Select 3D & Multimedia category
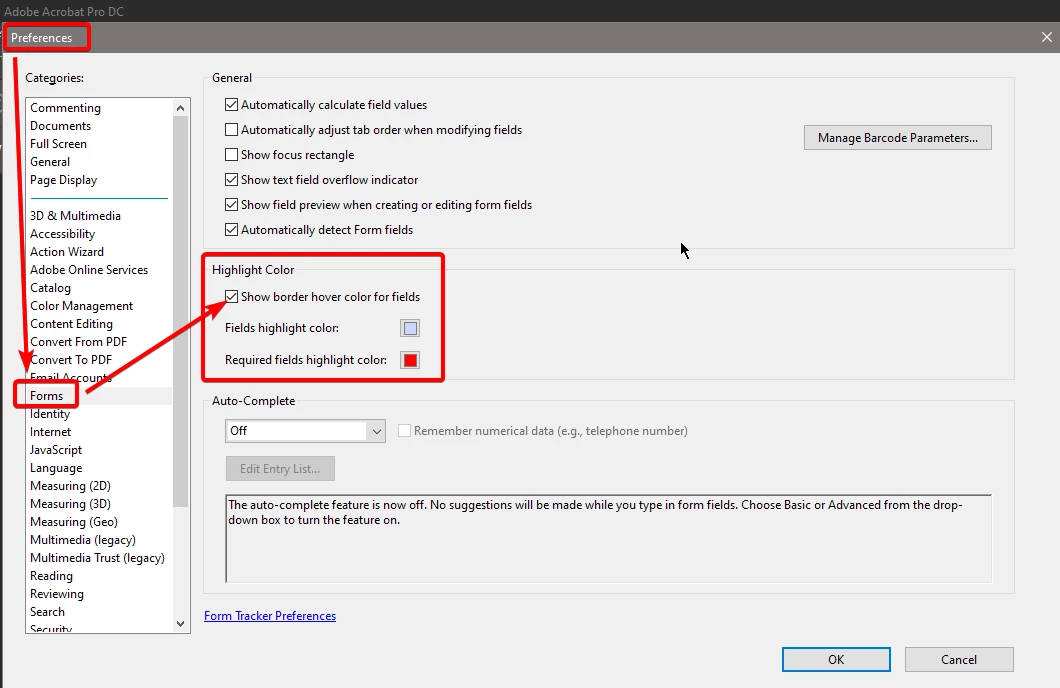Image resolution: width=1060 pixels, height=688 pixels. (75, 216)
